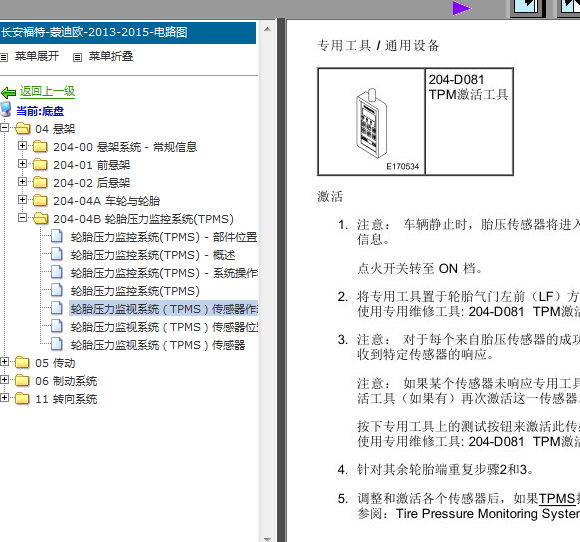Screen dimensions: 580x542
Task: Click folder icon of 11 转向系统
Action: tap(22, 399)
